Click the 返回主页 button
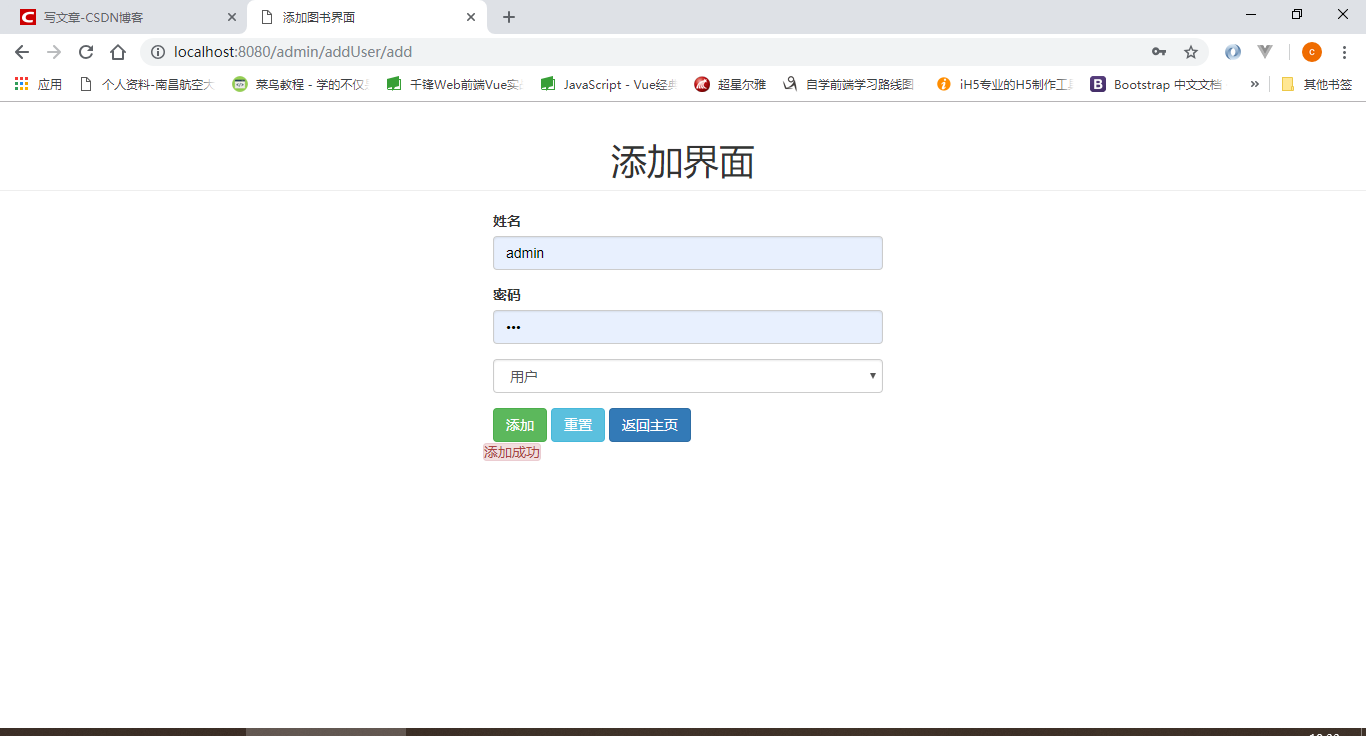 tap(649, 424)
